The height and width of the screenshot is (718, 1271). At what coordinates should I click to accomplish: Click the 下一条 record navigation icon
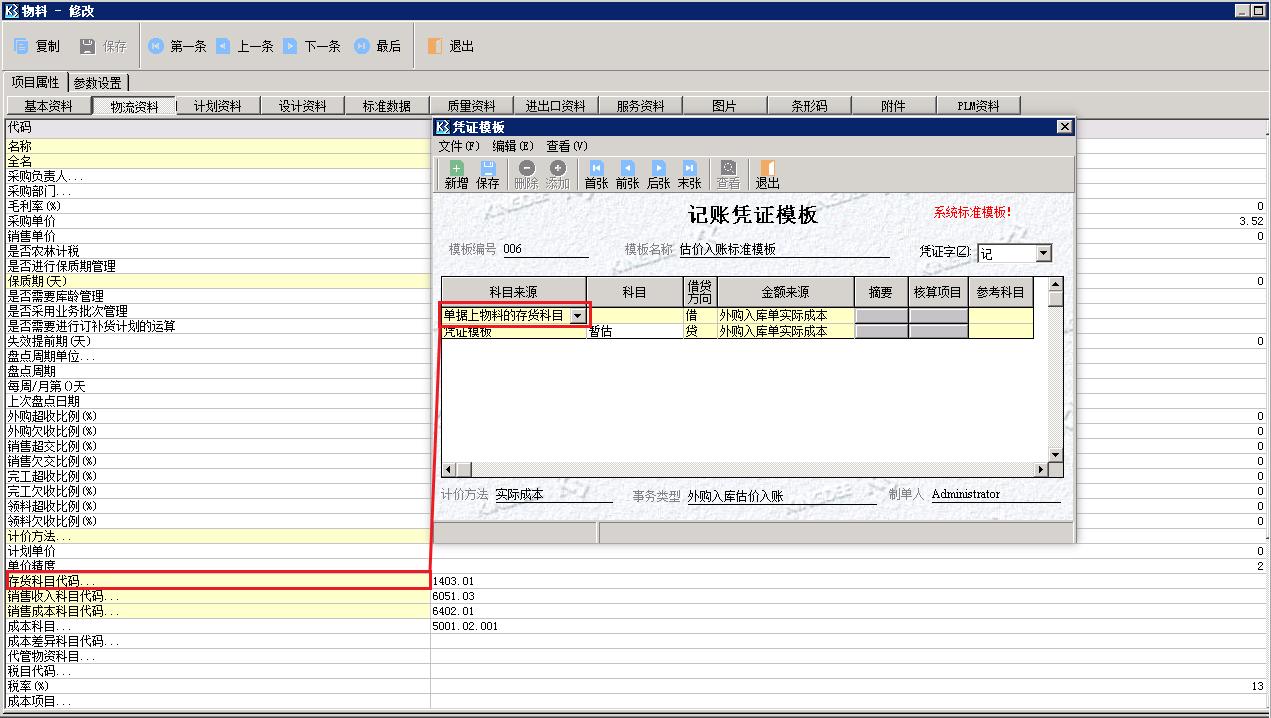pos(307,45)
